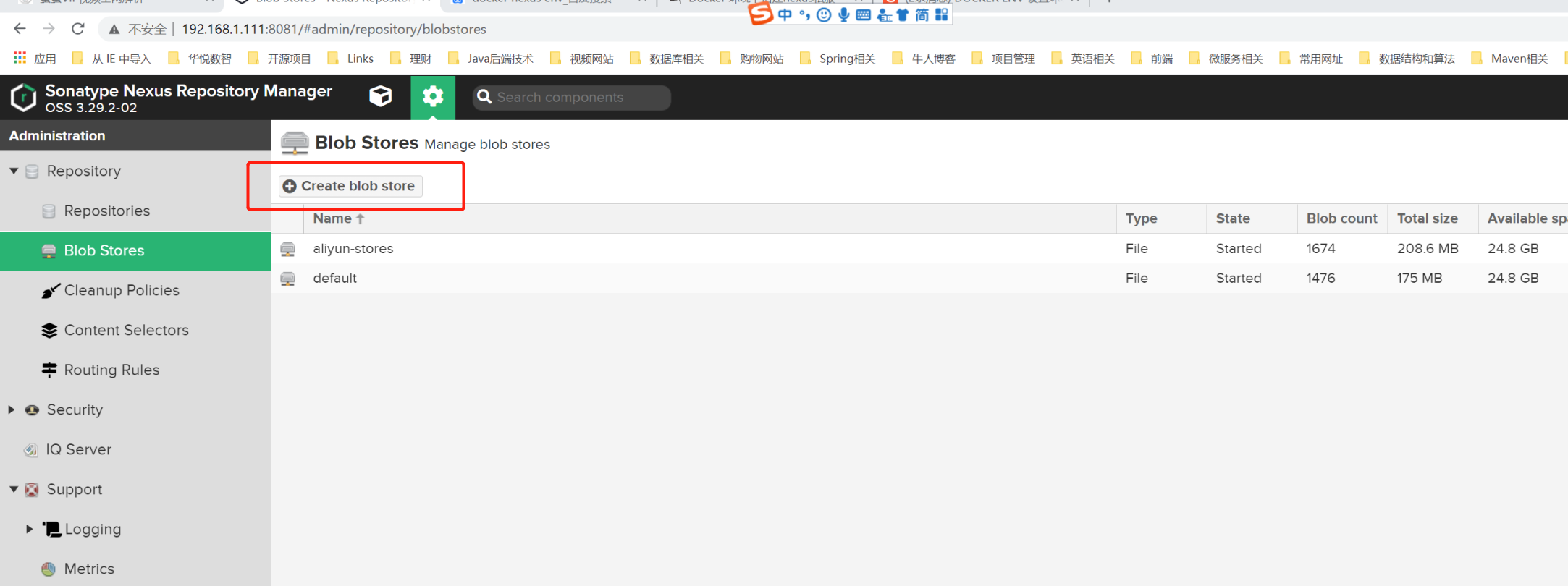
Task: Click the 208.6 MB total size cell
Action: (x=1428, y=249)
